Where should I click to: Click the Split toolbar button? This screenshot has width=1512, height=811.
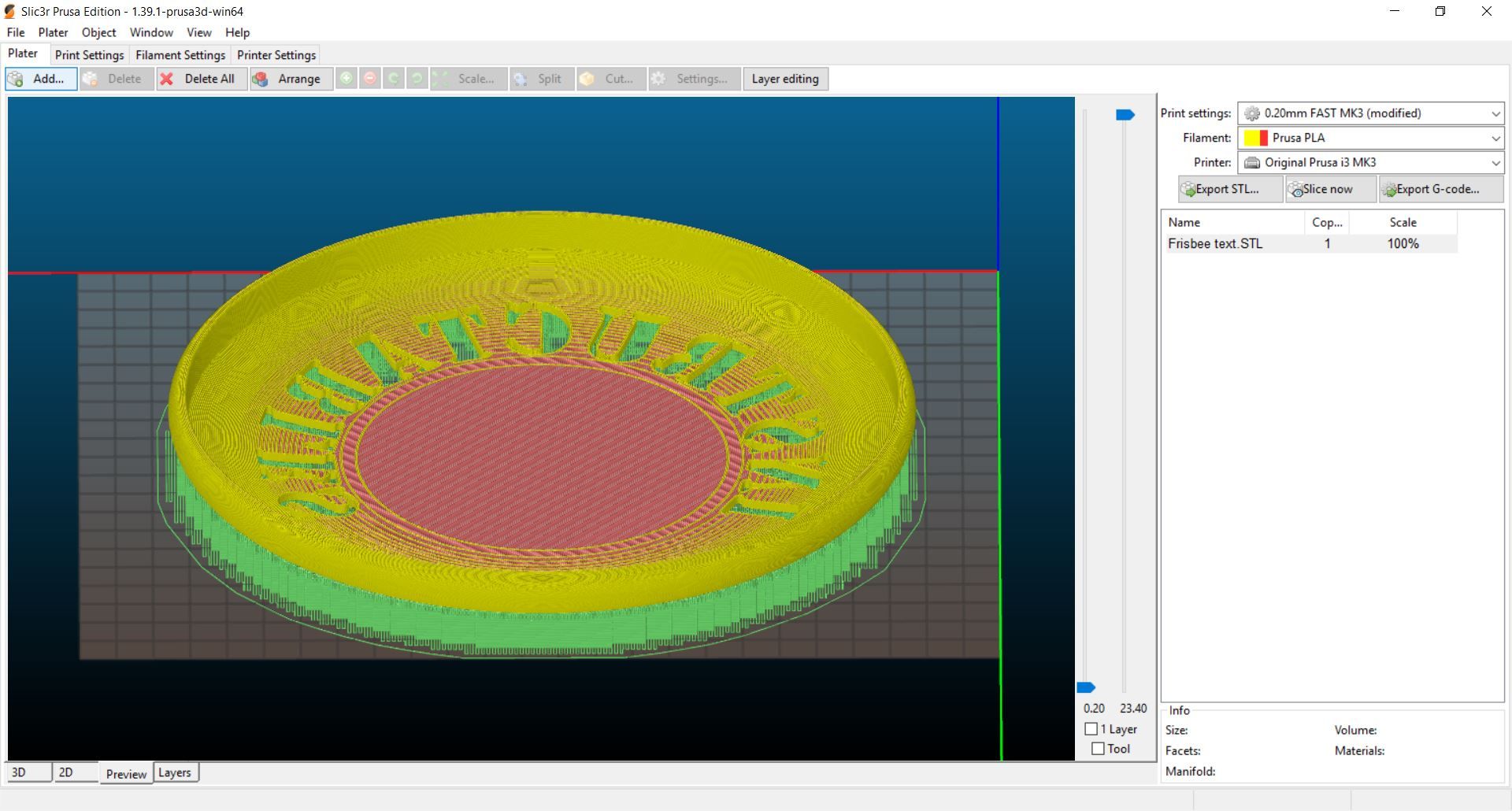tap(540, 79)
